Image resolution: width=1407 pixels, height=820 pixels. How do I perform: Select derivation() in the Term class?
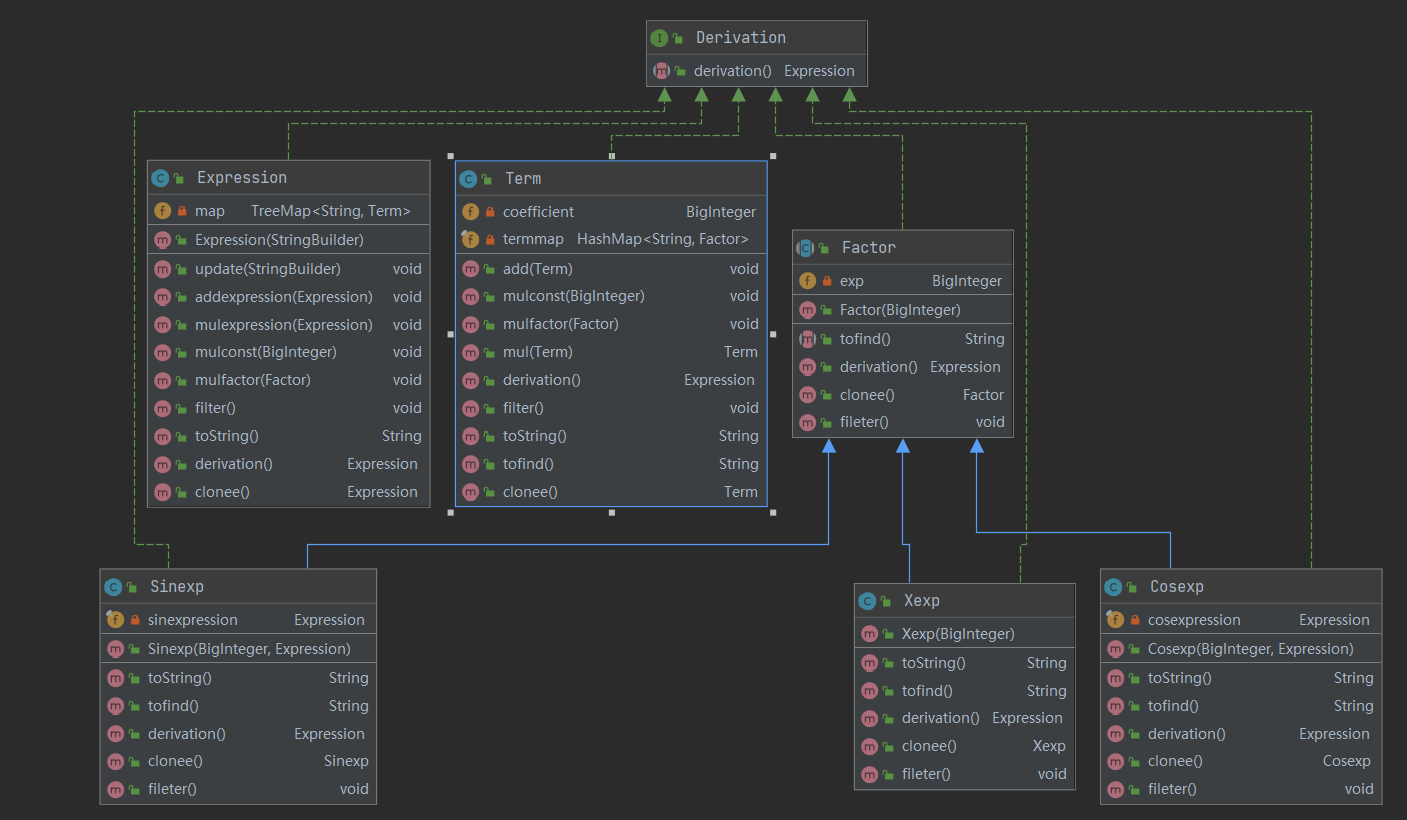click(x=542, y=380)
